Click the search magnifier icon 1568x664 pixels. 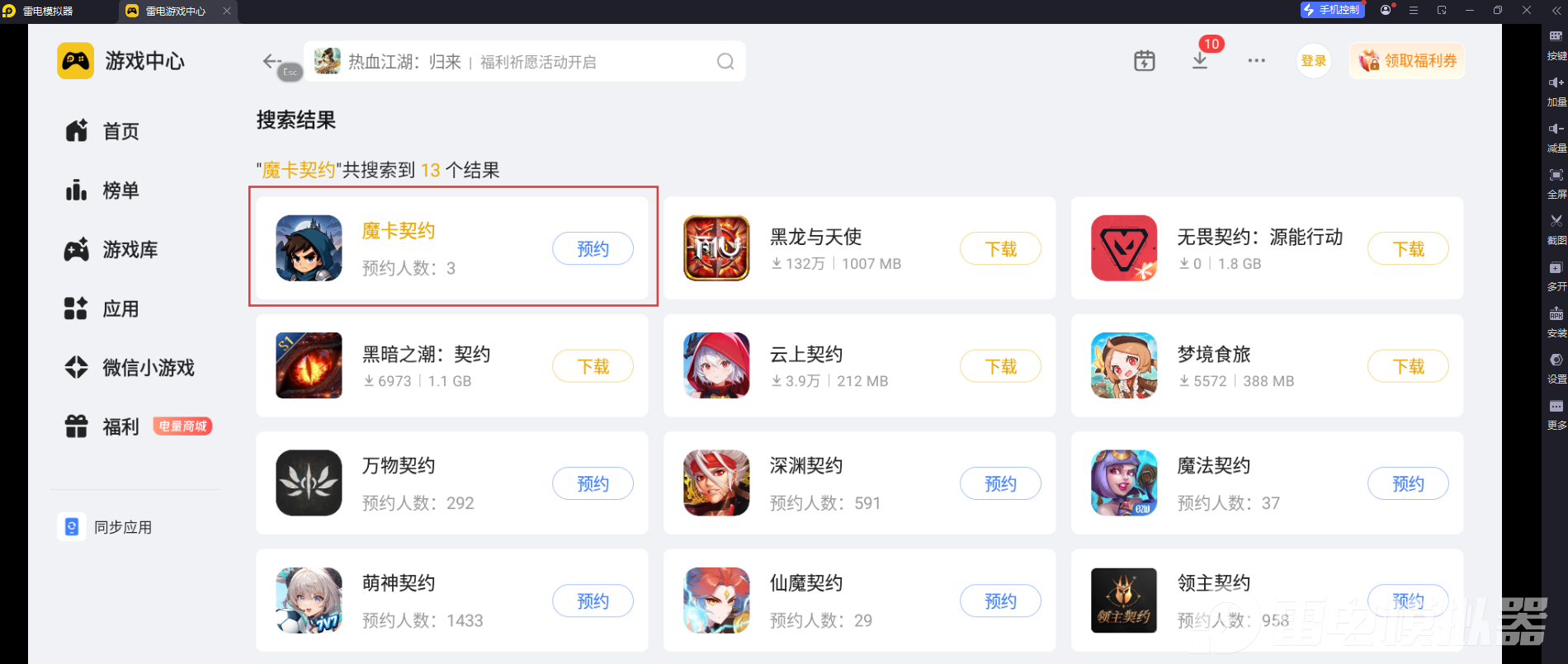pyautogui.click(x=725, y=62)
